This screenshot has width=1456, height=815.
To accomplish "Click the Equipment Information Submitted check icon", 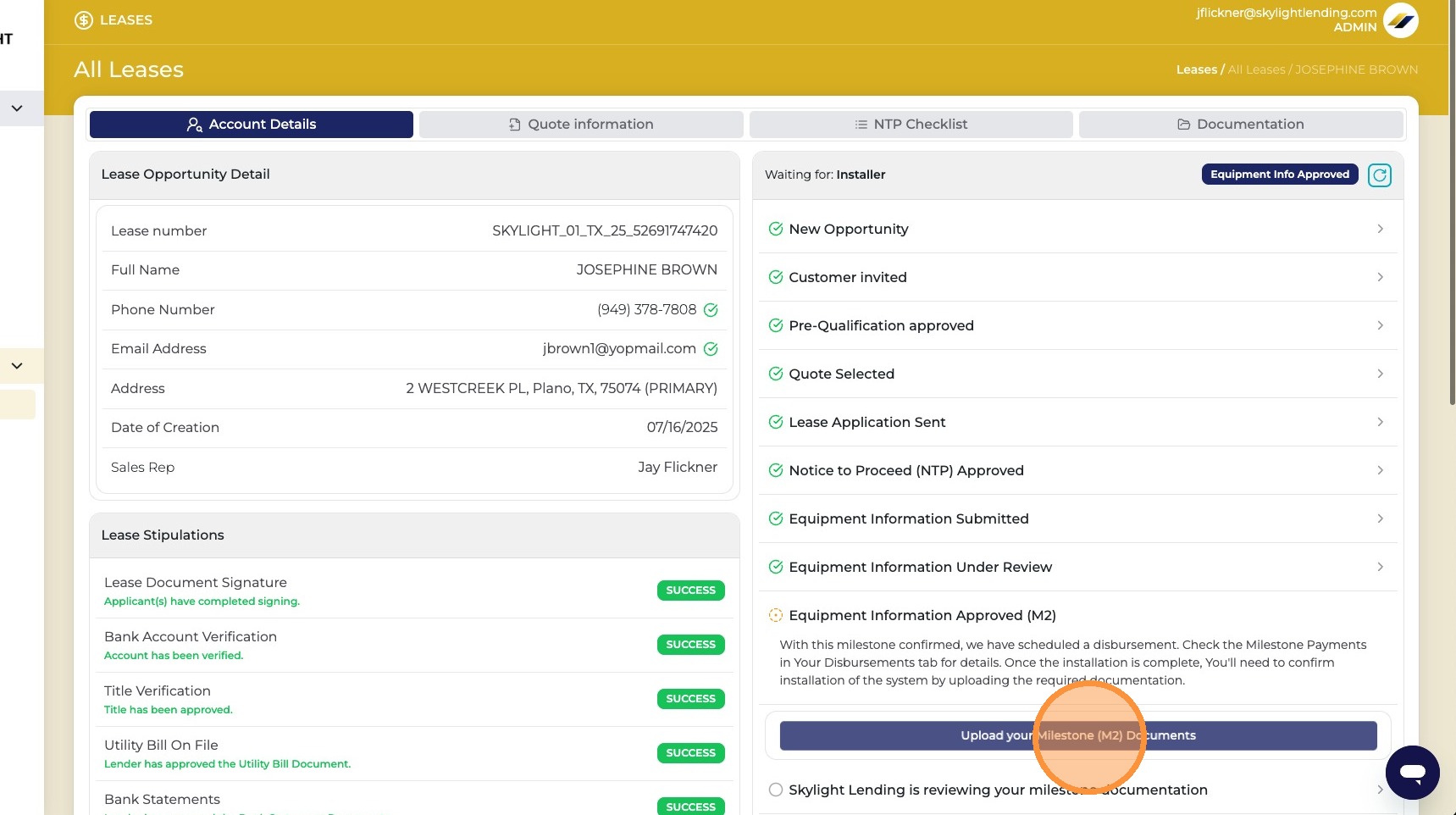I will (x=775, y=518).
